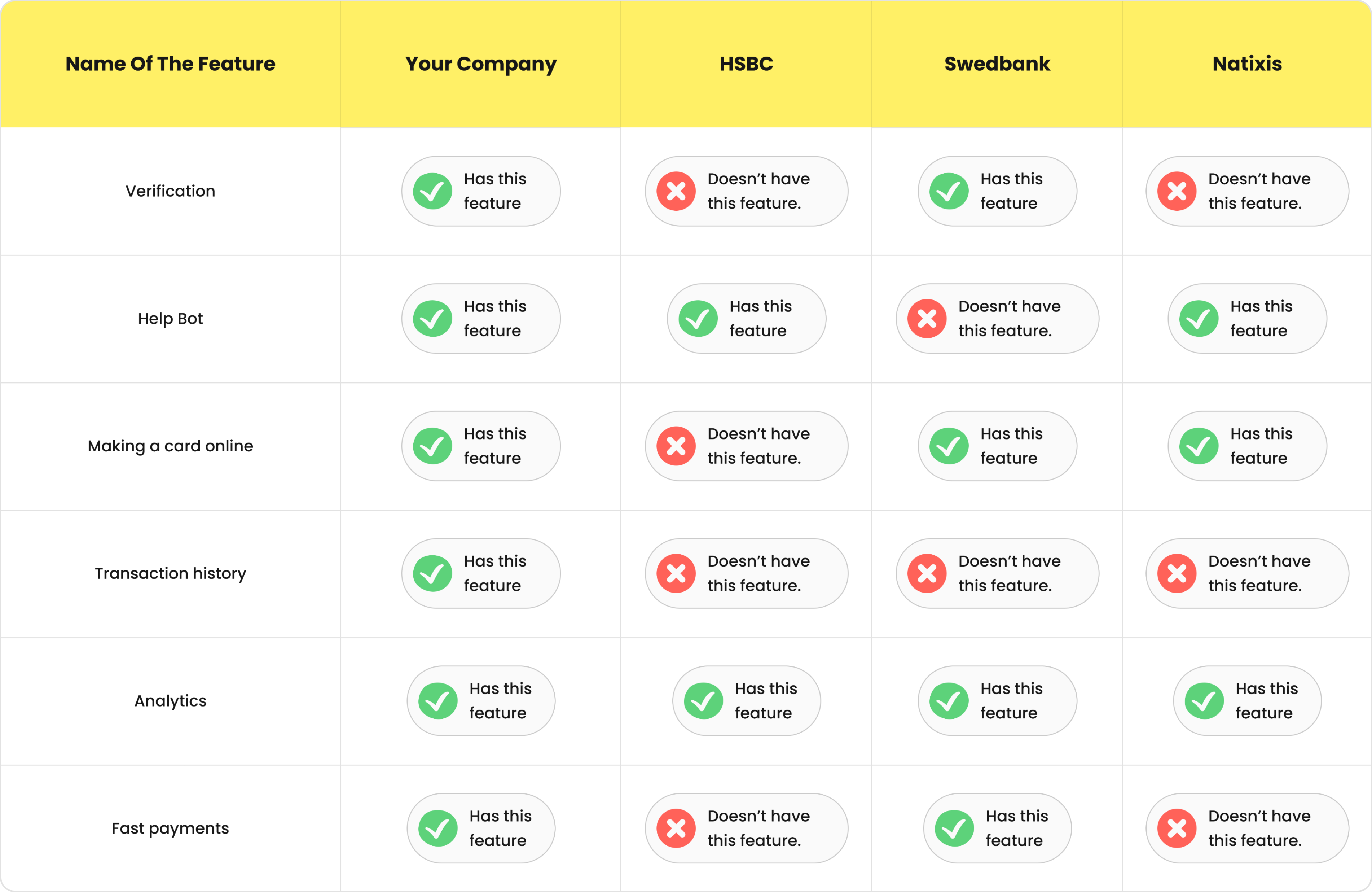Click green check icon for Your Company Verification
This screenshot has height=892, width=1372.
(432, 192)
